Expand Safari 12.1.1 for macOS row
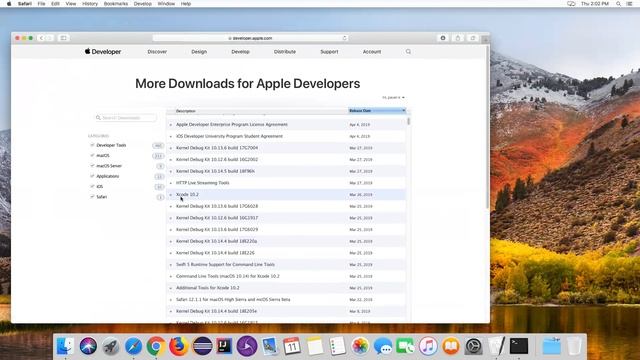640x360 pixels. tap(171, 300)
